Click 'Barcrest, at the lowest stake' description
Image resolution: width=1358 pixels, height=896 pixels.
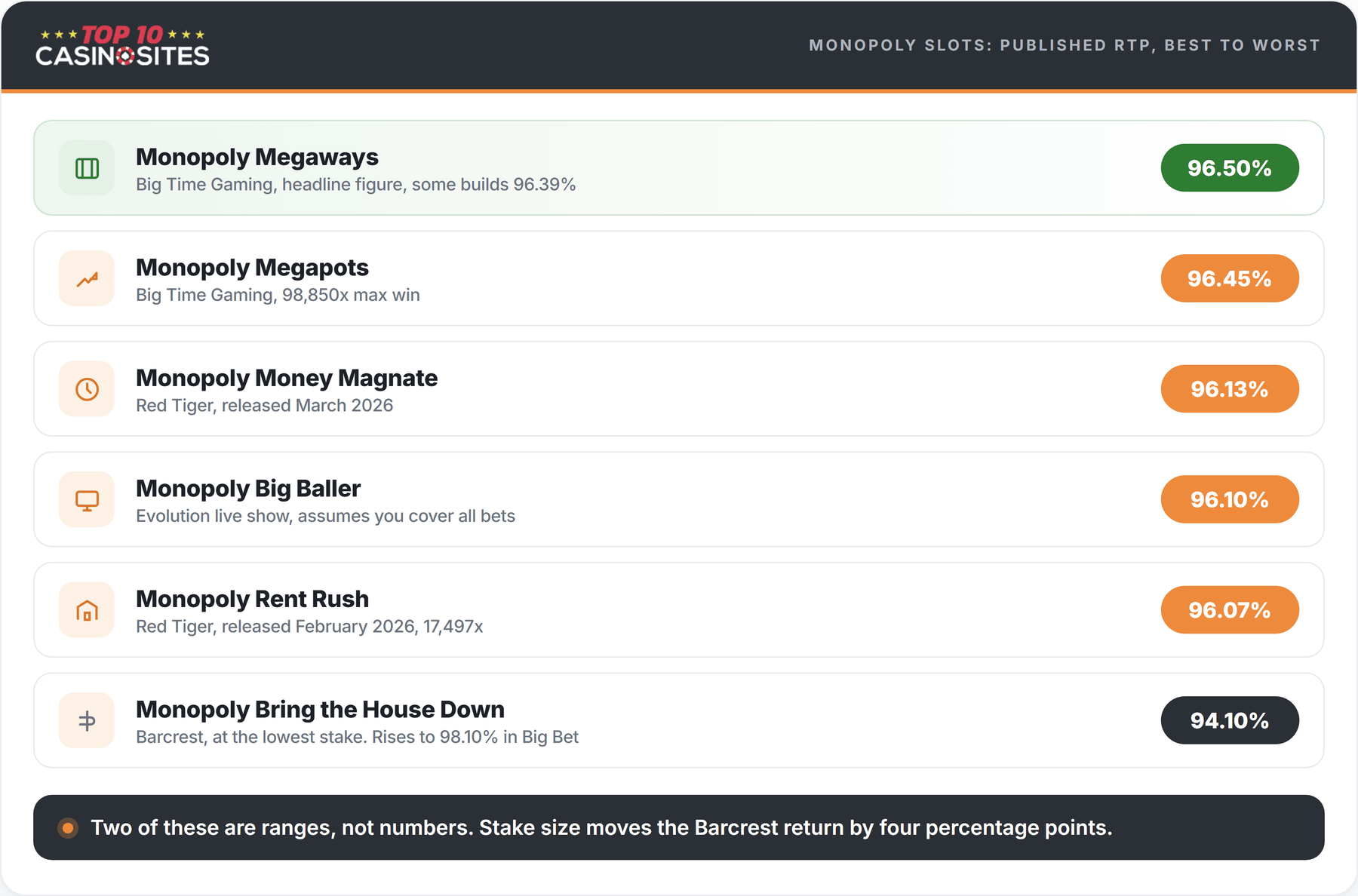pos(357,737)
